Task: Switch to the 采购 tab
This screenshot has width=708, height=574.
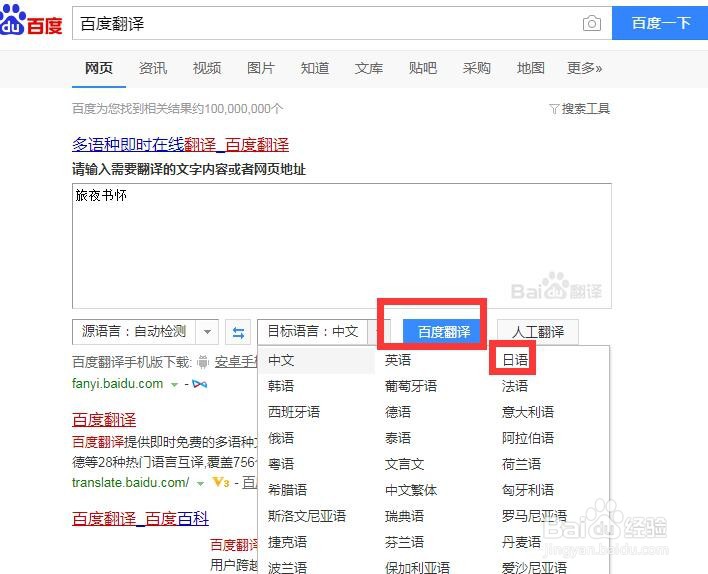Action: pyautogui.click(x=476, y=68)
